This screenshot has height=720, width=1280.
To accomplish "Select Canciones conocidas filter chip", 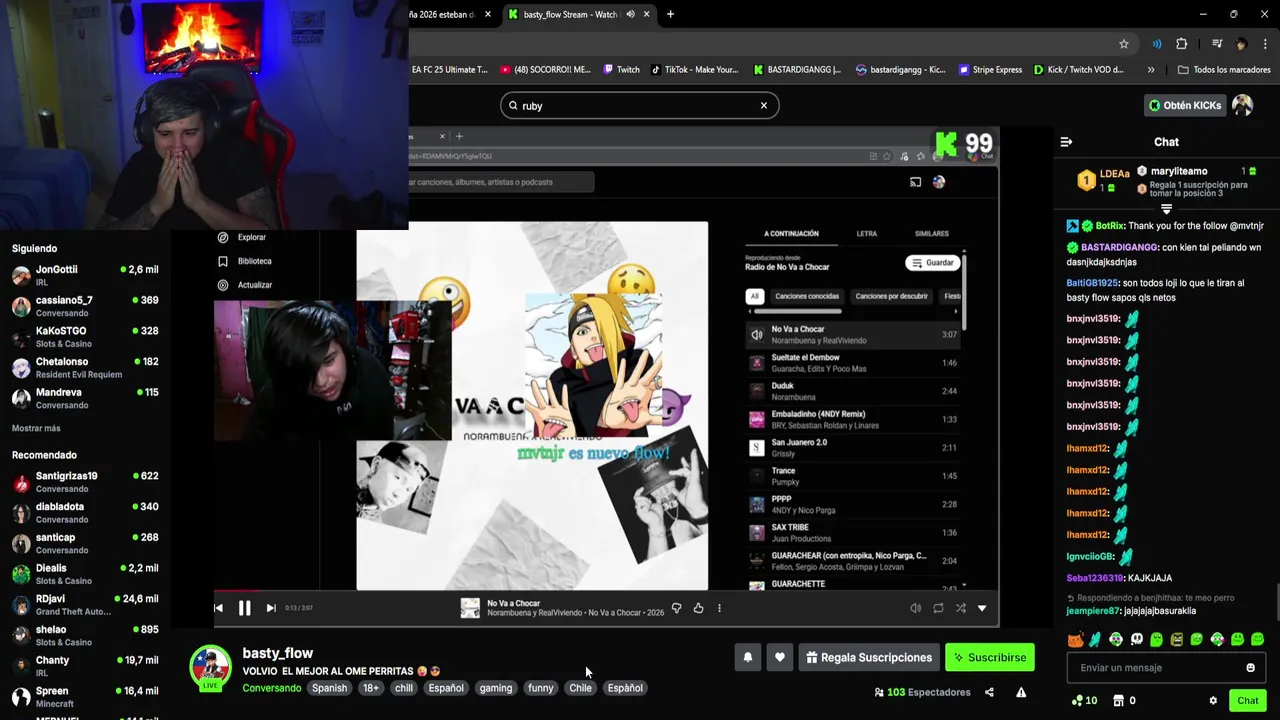I will tap(807, 296).
